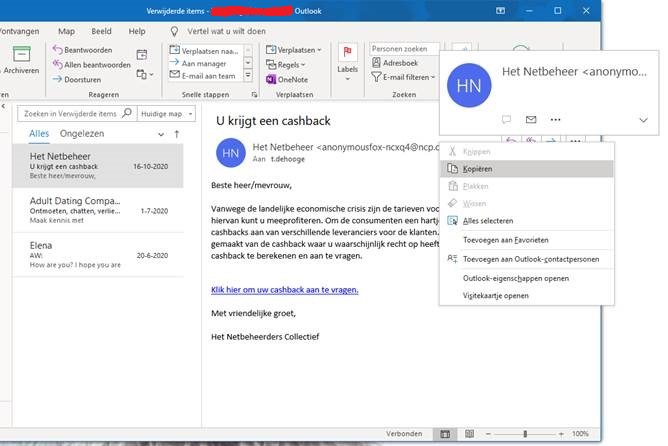Click the link Klik hier om uw cashback

[285, 290]
